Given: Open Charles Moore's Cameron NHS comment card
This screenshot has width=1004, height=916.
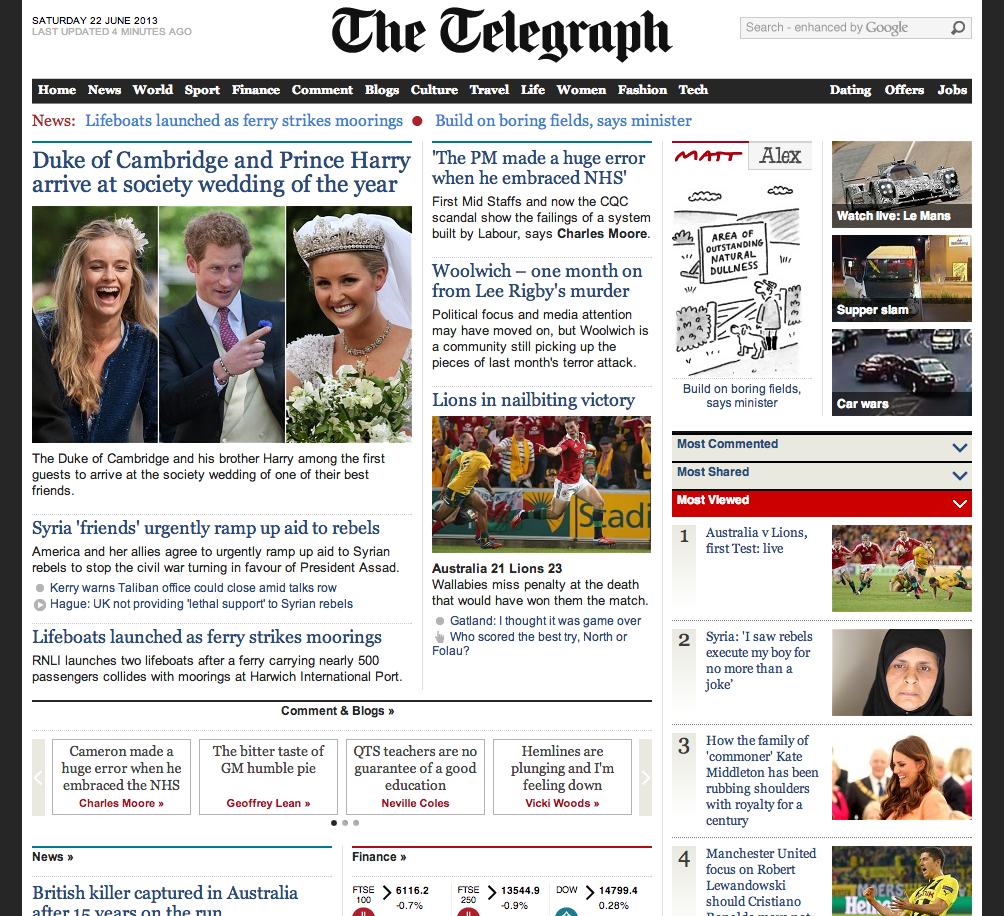Looking at the screenshot, I should pos(121,777).
